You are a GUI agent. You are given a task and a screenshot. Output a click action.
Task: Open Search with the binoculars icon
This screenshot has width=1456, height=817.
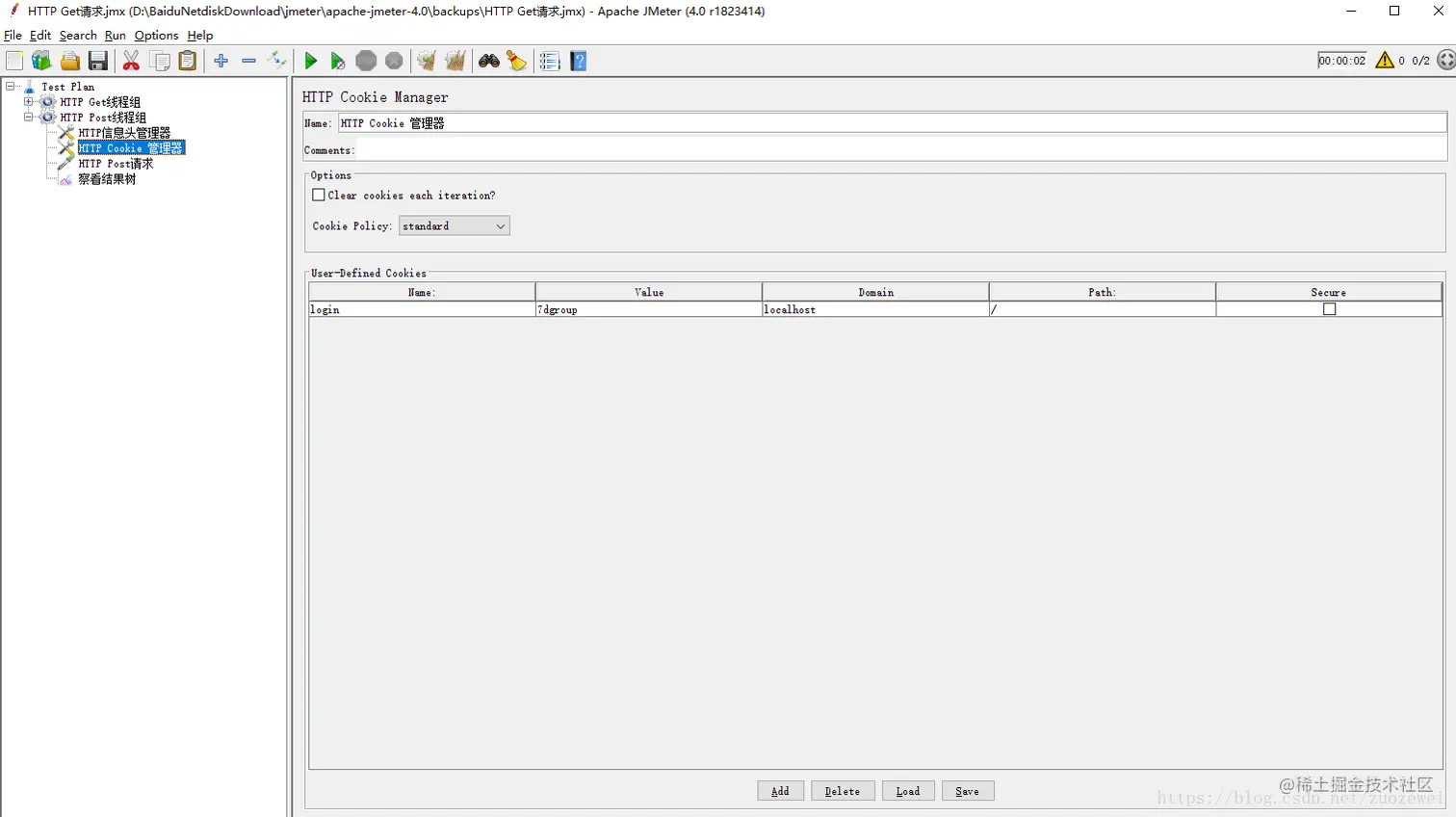tap(489, 61)
